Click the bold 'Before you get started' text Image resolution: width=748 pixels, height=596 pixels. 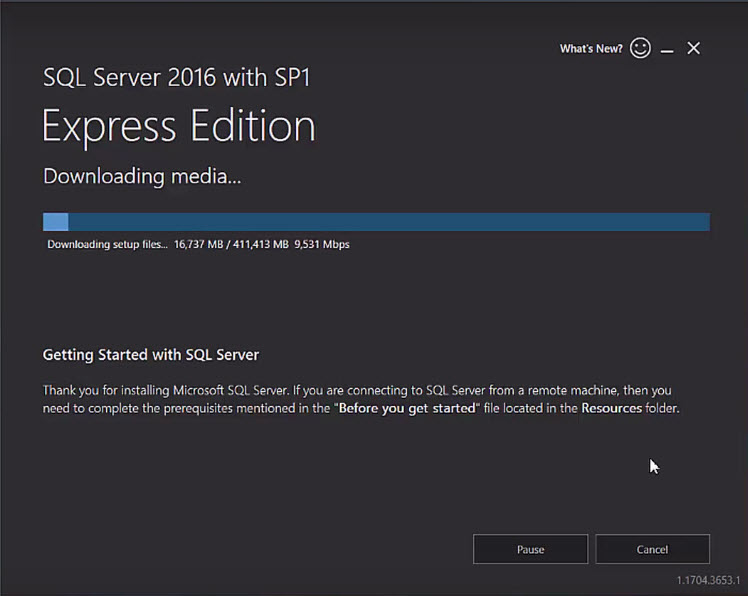[407, 408]
